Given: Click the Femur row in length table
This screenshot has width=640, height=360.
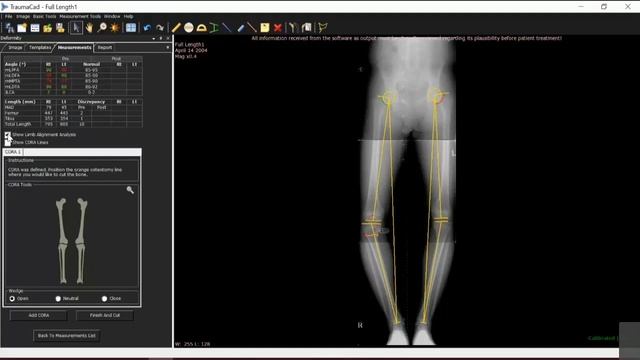Looking at the screenshot, I should coord(73,113).
